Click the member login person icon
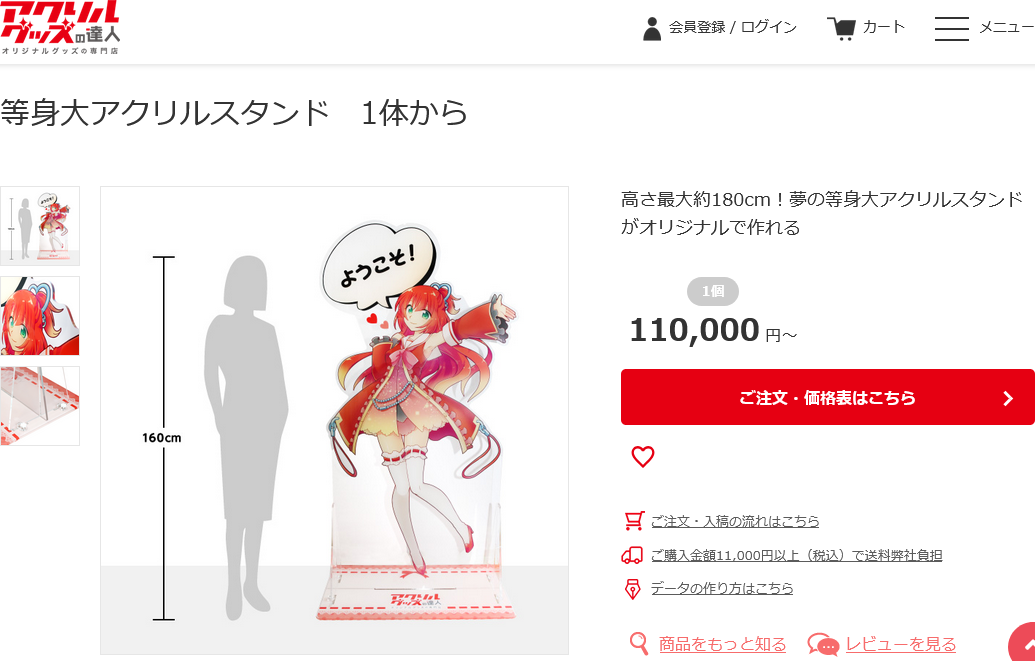This screenshot has width=1035, height=661. click(651, 29)
